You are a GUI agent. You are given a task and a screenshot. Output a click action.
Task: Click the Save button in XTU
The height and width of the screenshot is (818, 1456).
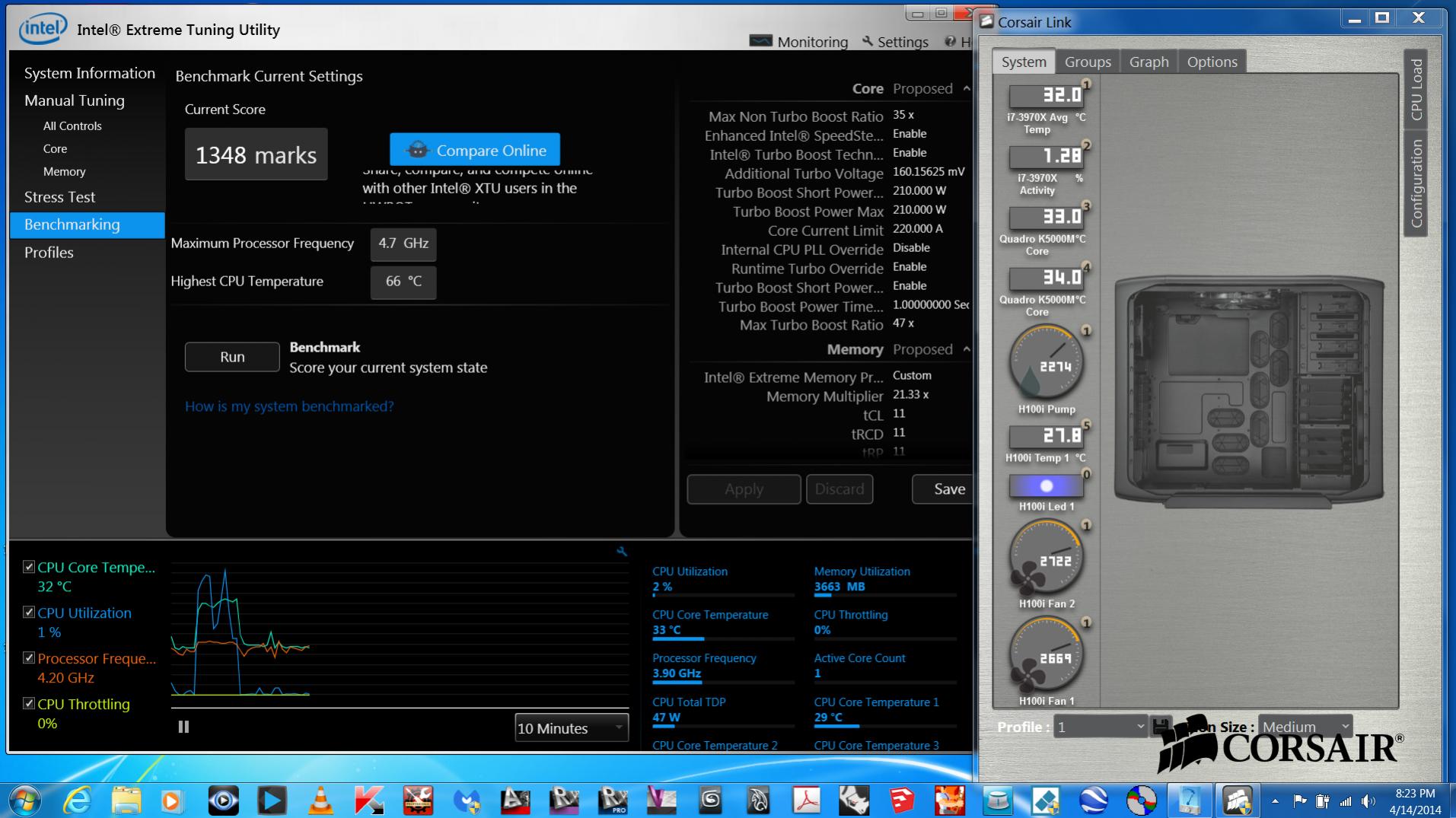coord(944,489)
